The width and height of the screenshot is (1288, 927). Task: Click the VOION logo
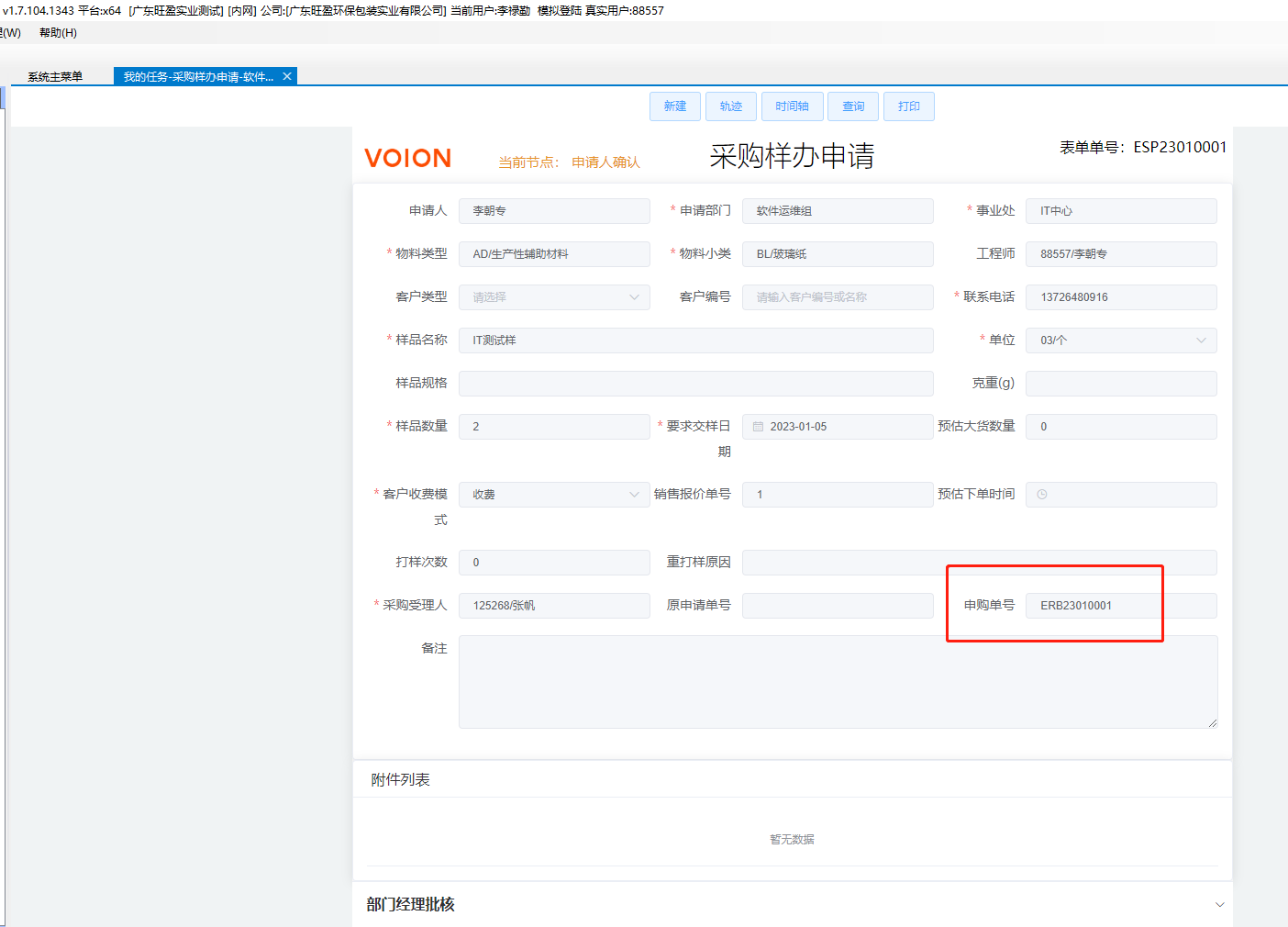pyautogui.click(x=408, y=158)
